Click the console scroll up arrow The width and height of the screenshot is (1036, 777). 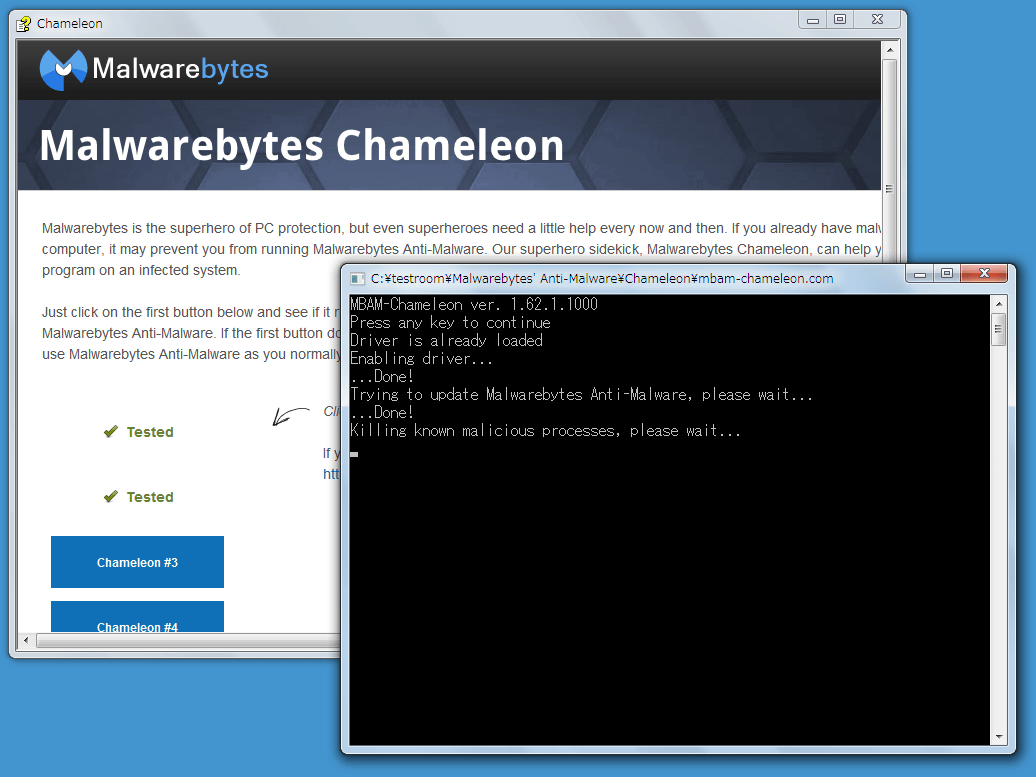(x=999, y=304)
